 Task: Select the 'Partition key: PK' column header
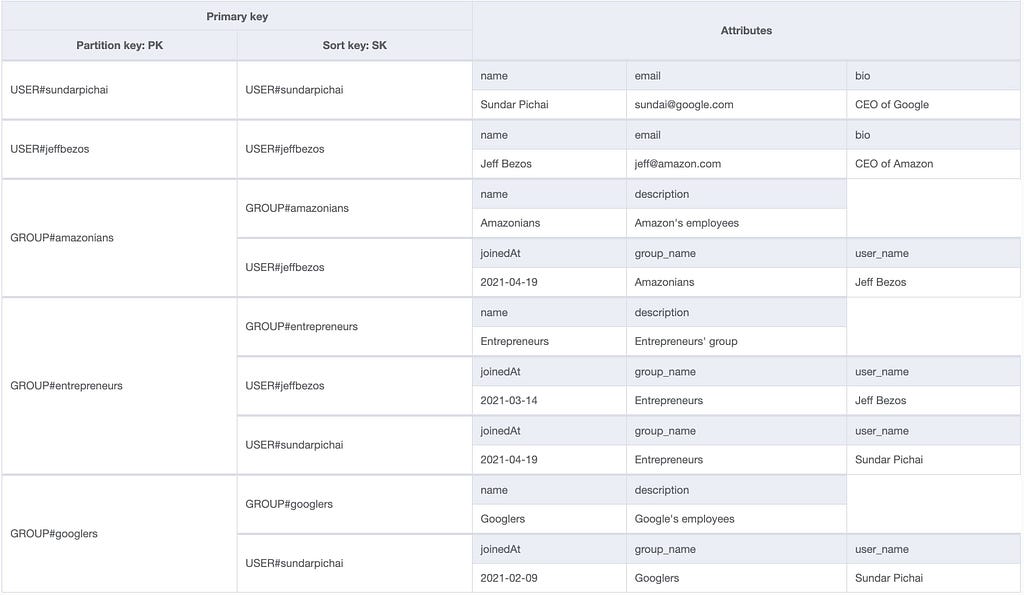[120, 45]
